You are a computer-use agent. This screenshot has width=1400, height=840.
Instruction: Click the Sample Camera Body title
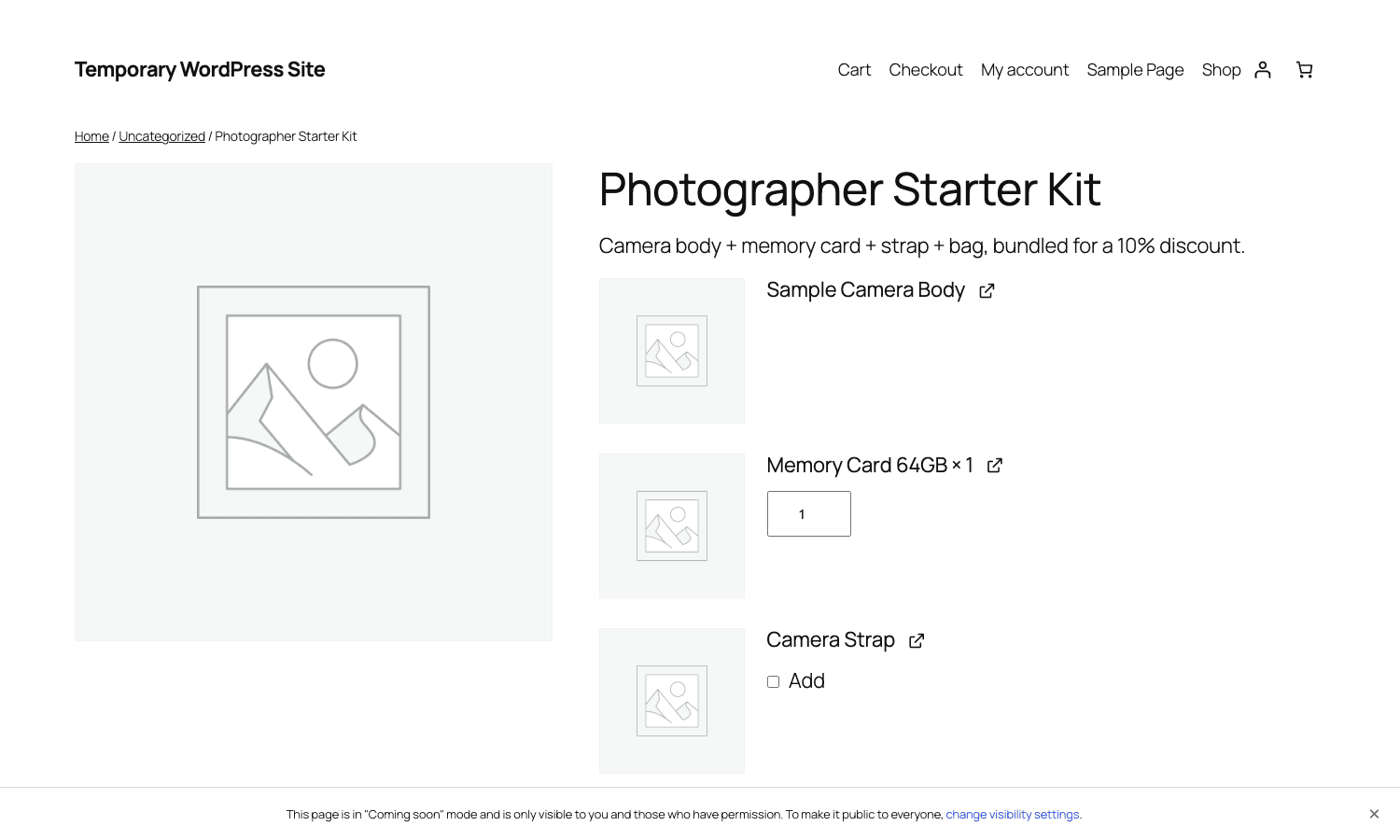pyautogui.click(x=865, y=290)
